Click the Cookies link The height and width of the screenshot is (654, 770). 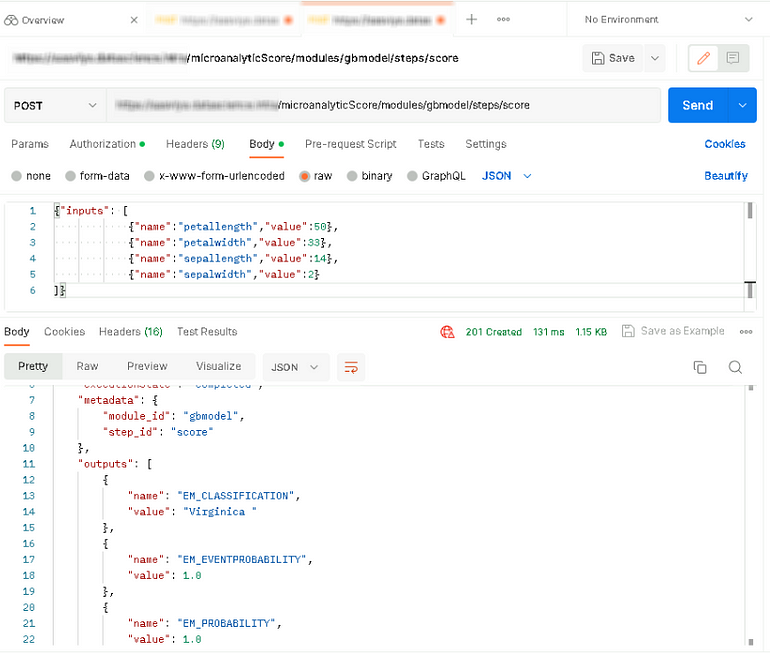point(724,144)
